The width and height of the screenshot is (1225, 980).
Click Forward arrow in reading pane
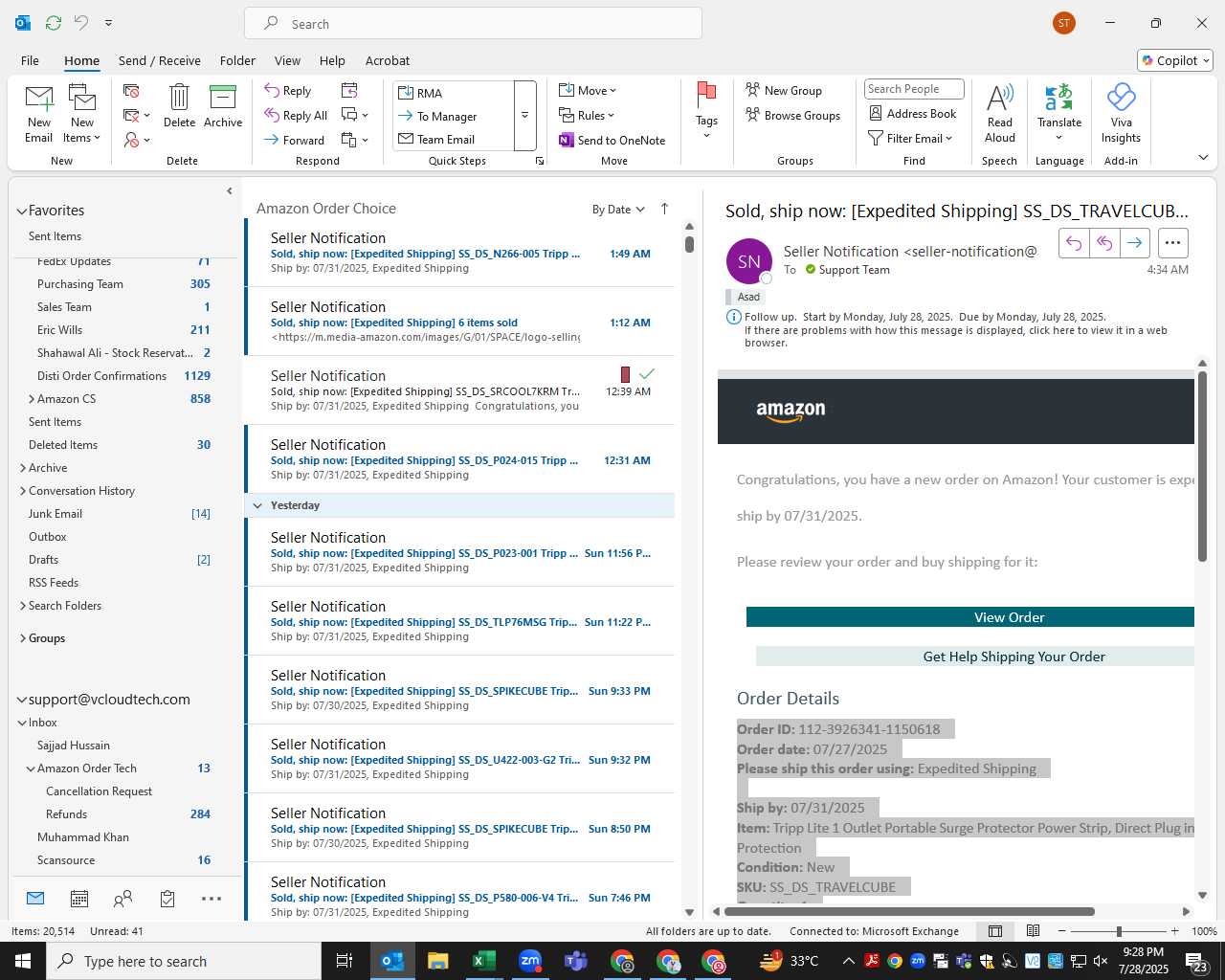click(1134, 243)
